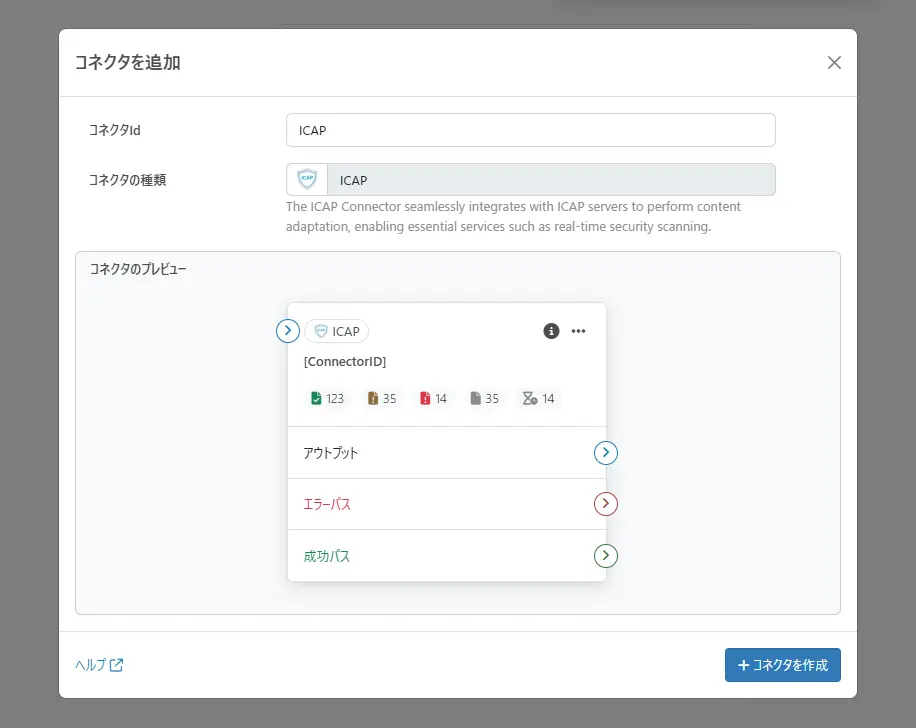Click the ICAP badge on the preview card
This screenshot has height=728, width=916.
337,331
